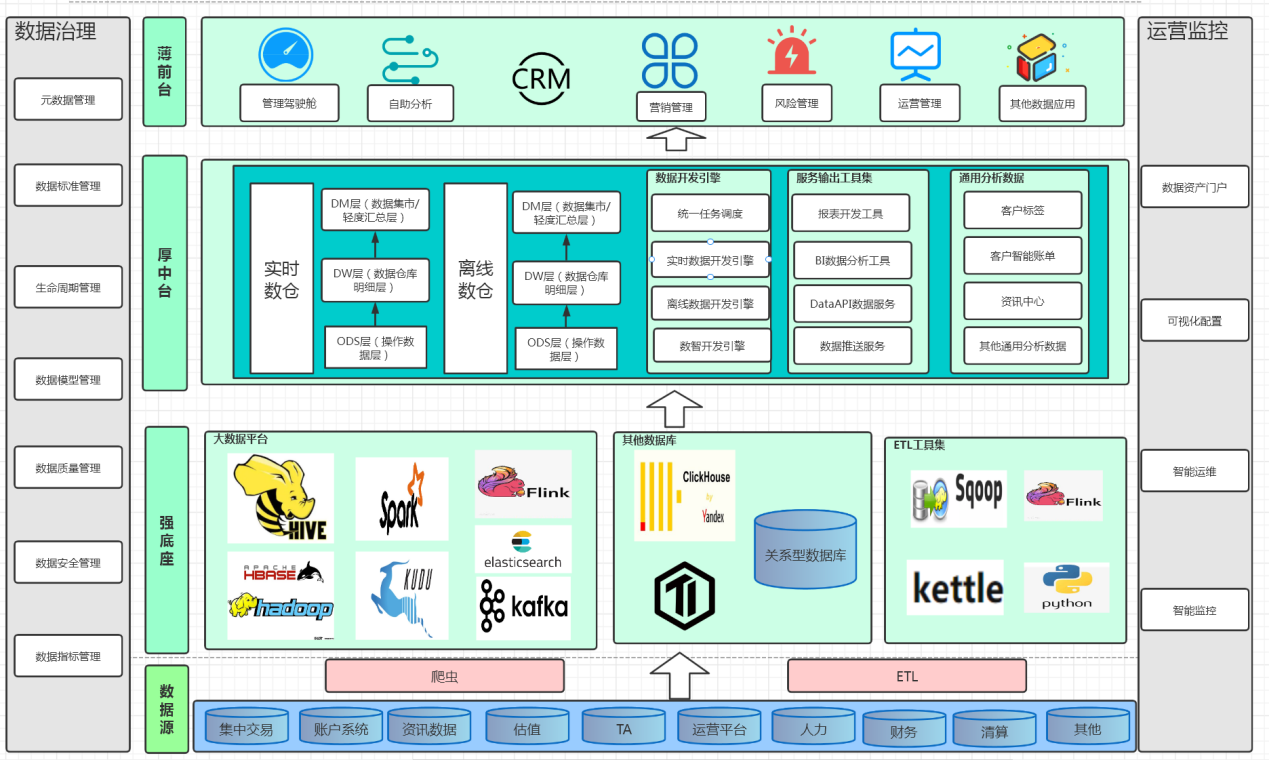Viewport: 1269px width, 760px height.
Task: Click the 数据指标管理 box
Action: [68, 656]
